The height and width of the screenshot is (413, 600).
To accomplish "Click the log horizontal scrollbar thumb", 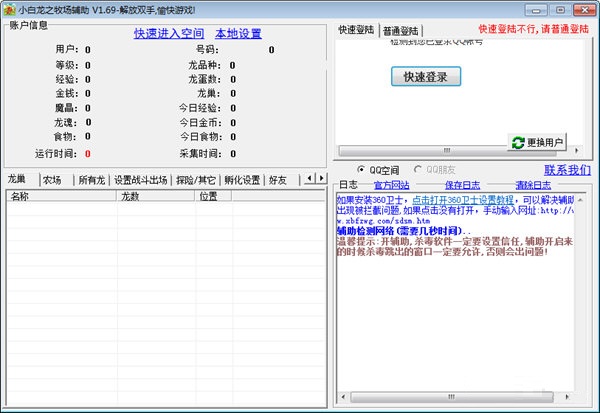I will pos(452,397).
